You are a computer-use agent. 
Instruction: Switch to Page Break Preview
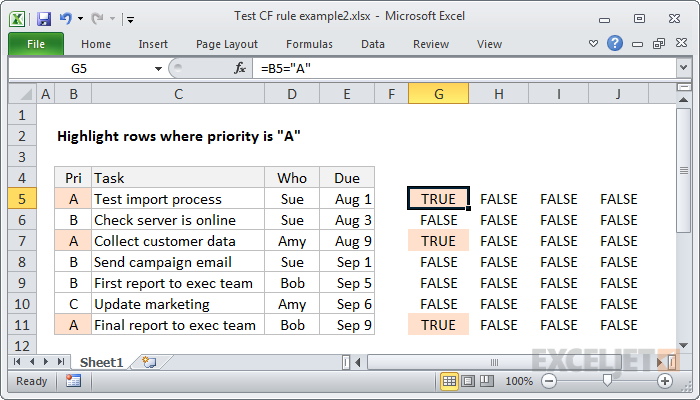487,381
